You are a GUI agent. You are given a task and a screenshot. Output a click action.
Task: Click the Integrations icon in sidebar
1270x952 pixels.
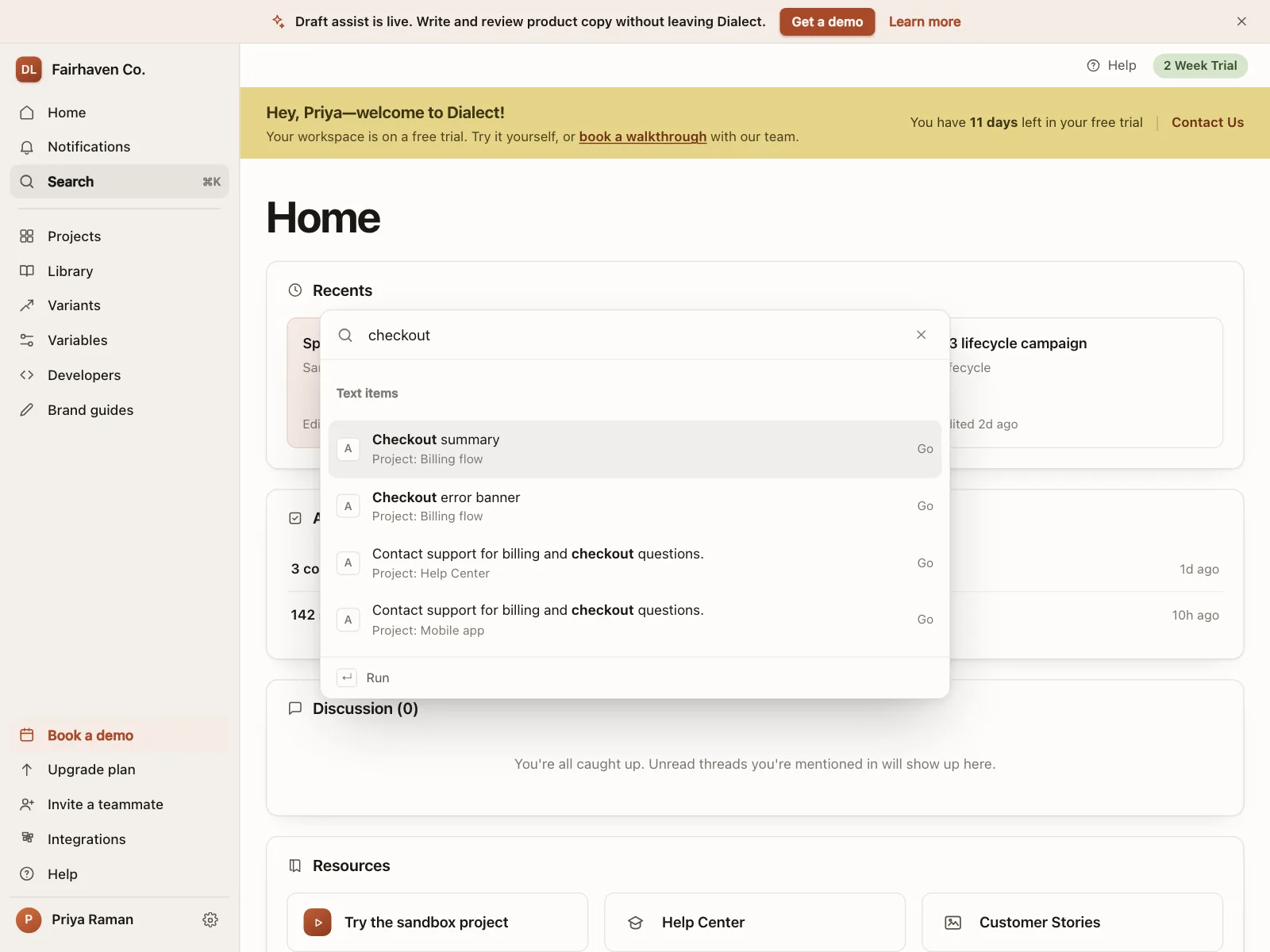27,839
